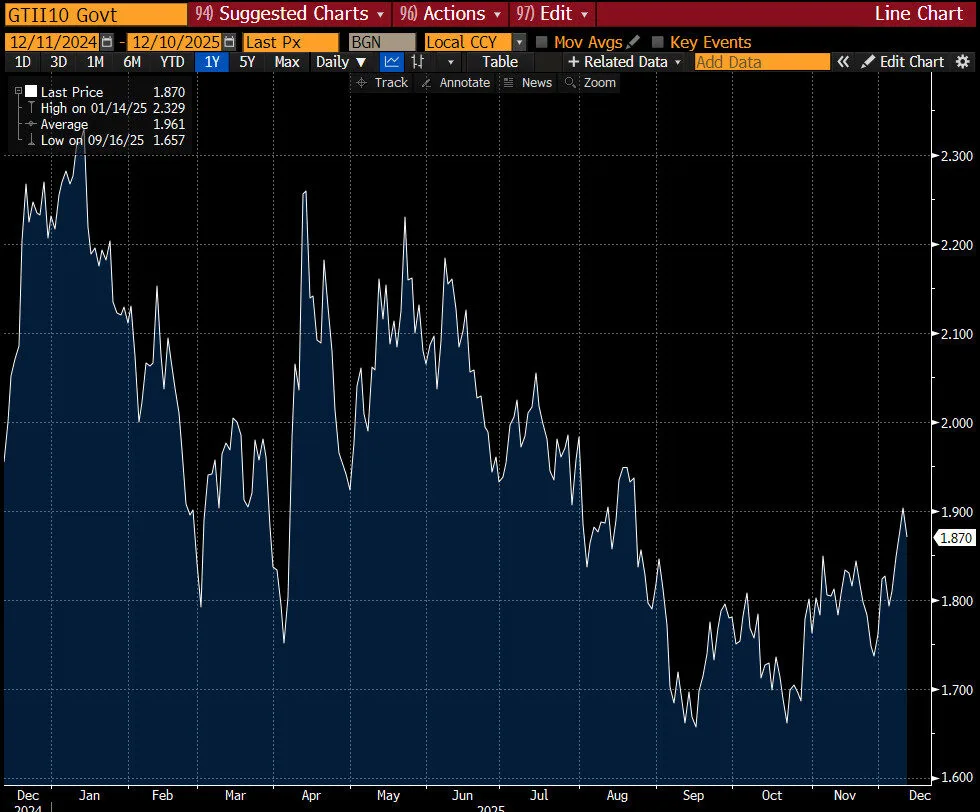Collapse the Last Price legend tree

pos(18,92)
